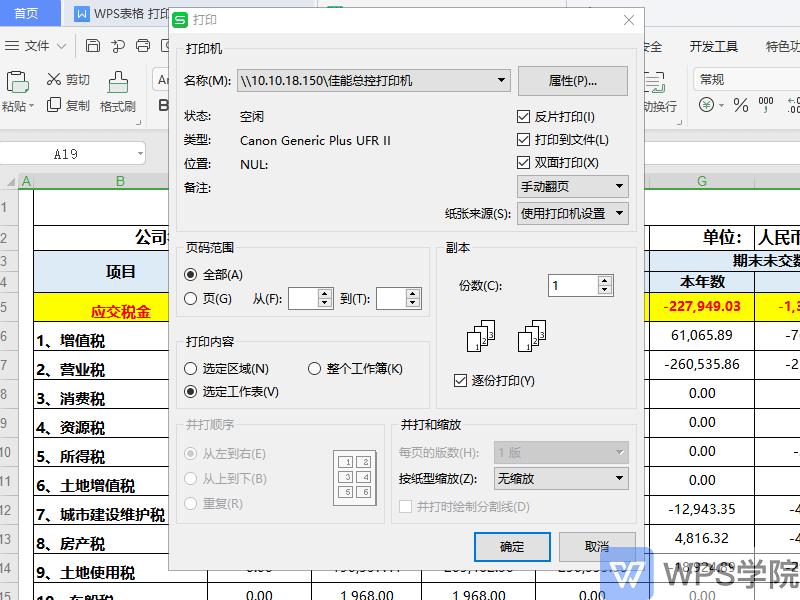This screenshot has width=800, height=600.
Task: Disable 双面打印(X) option
Action: pyautogui.click(x=523, y=163)
